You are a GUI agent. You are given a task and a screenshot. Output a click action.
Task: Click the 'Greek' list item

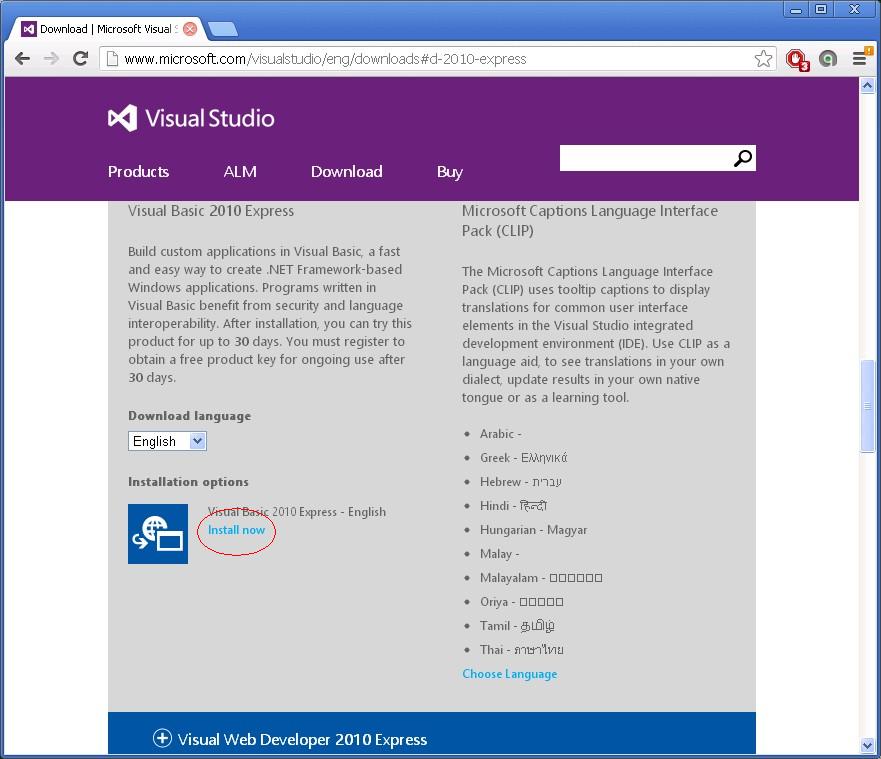pyautogui.click(x=523, y=458)
